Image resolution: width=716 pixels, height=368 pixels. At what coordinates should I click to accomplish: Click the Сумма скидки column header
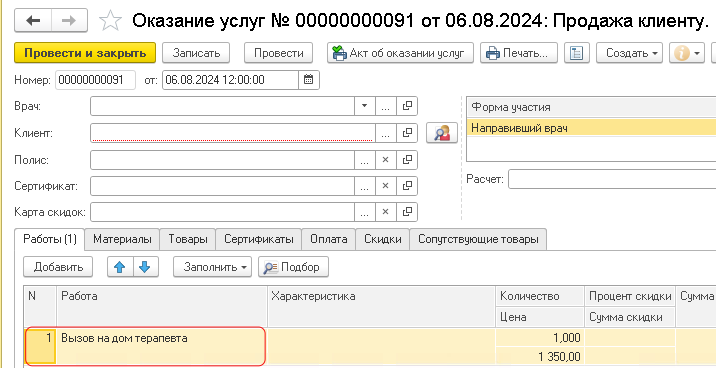coord(630,316)
